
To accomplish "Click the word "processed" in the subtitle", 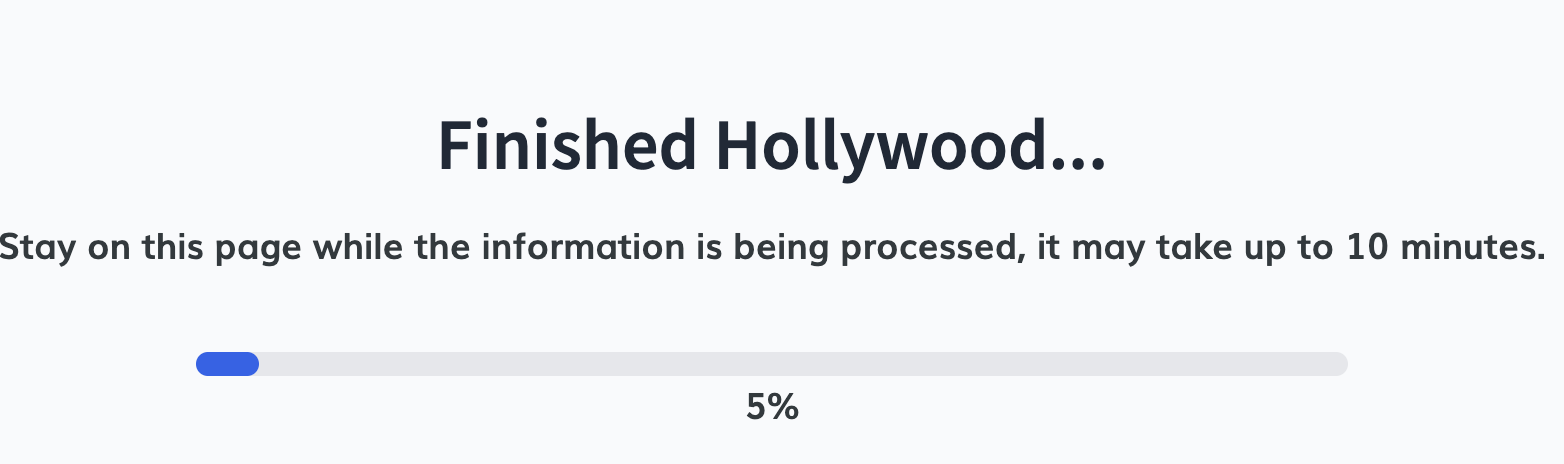I will click(925, 247).
